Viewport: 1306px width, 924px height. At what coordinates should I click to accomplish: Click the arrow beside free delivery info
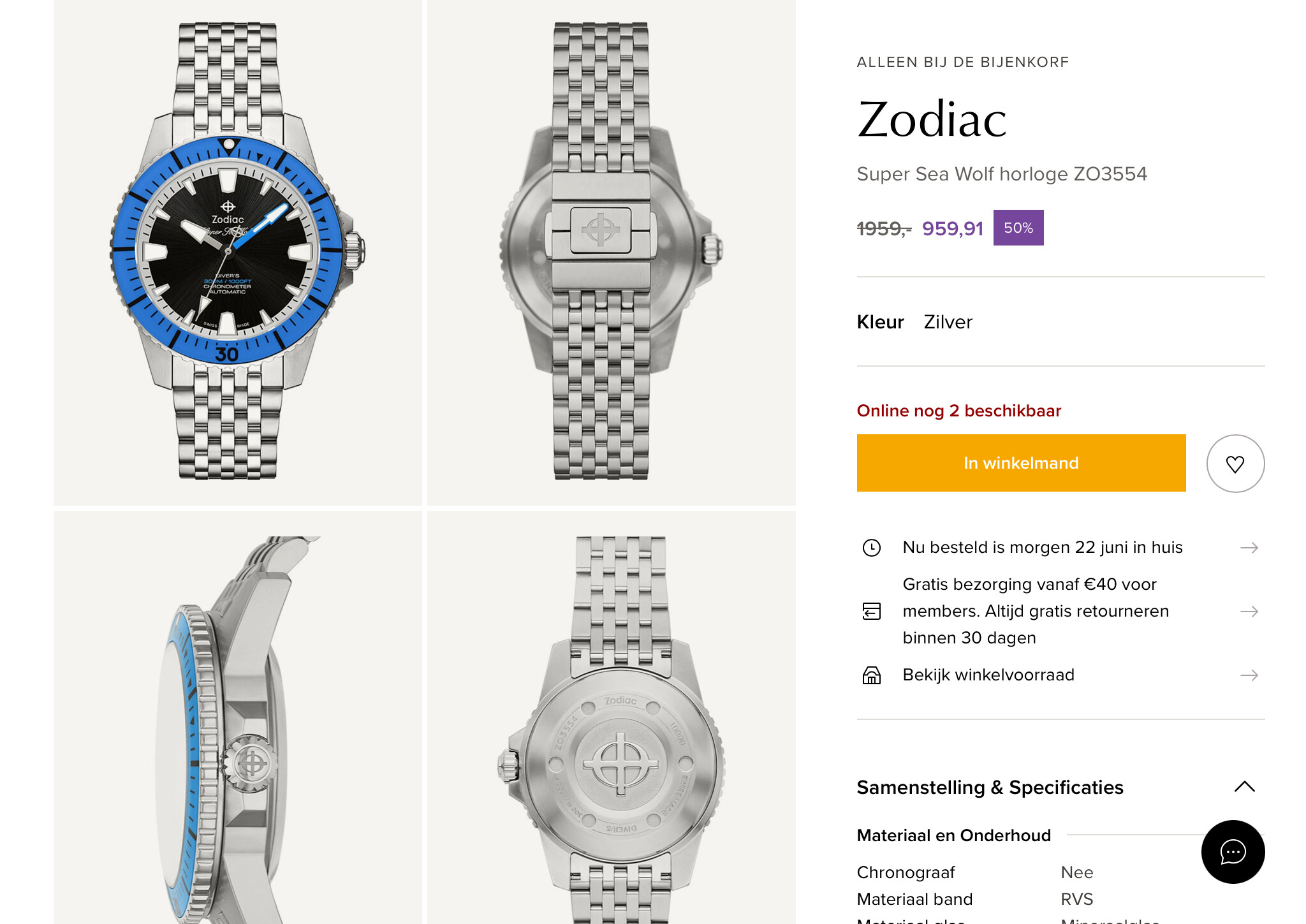pyautogui.click(x=1249, y=612)
